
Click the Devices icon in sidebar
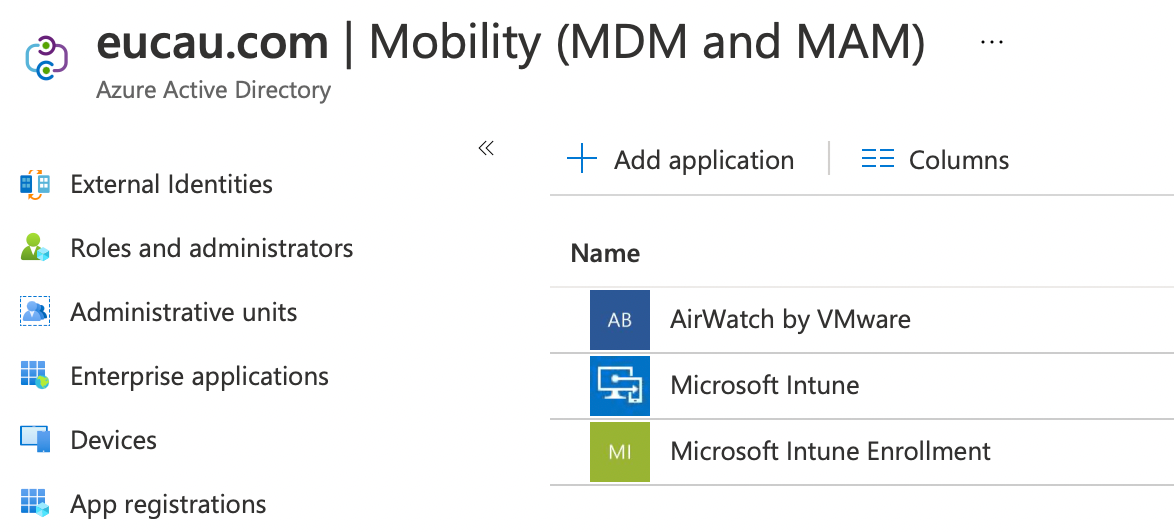pyautogui.click(x=35, y=440)
